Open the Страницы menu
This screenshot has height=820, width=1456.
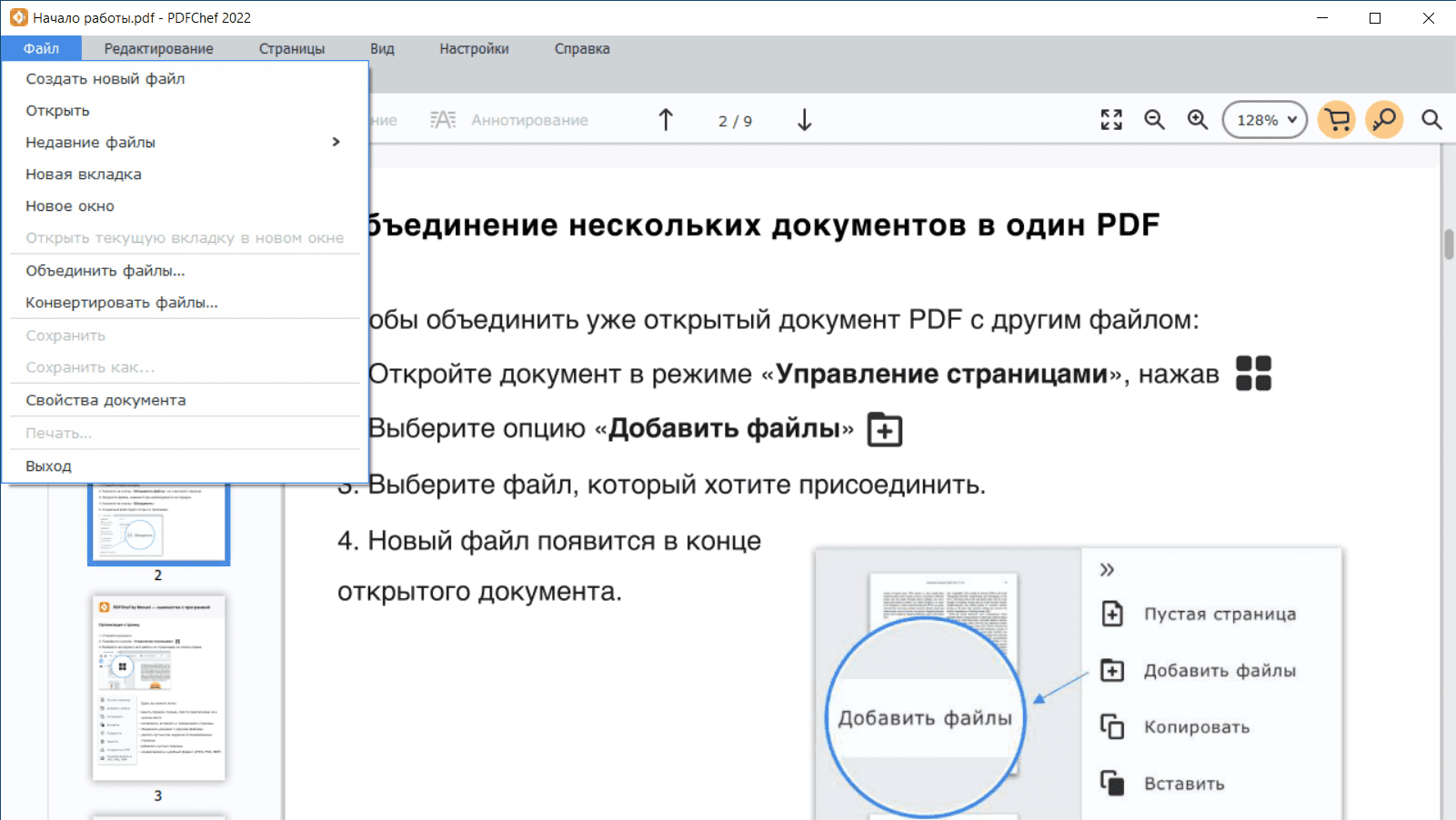[292, 49]
